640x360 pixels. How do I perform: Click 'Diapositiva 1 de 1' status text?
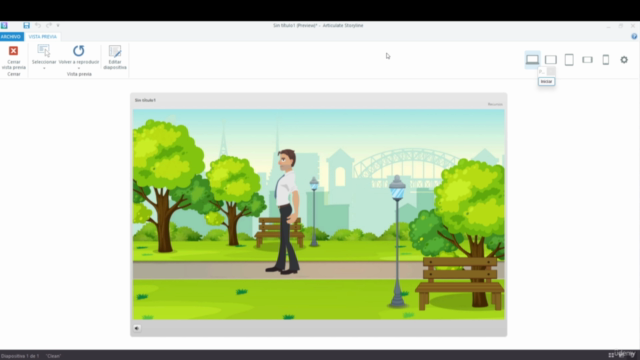point(20,356)
